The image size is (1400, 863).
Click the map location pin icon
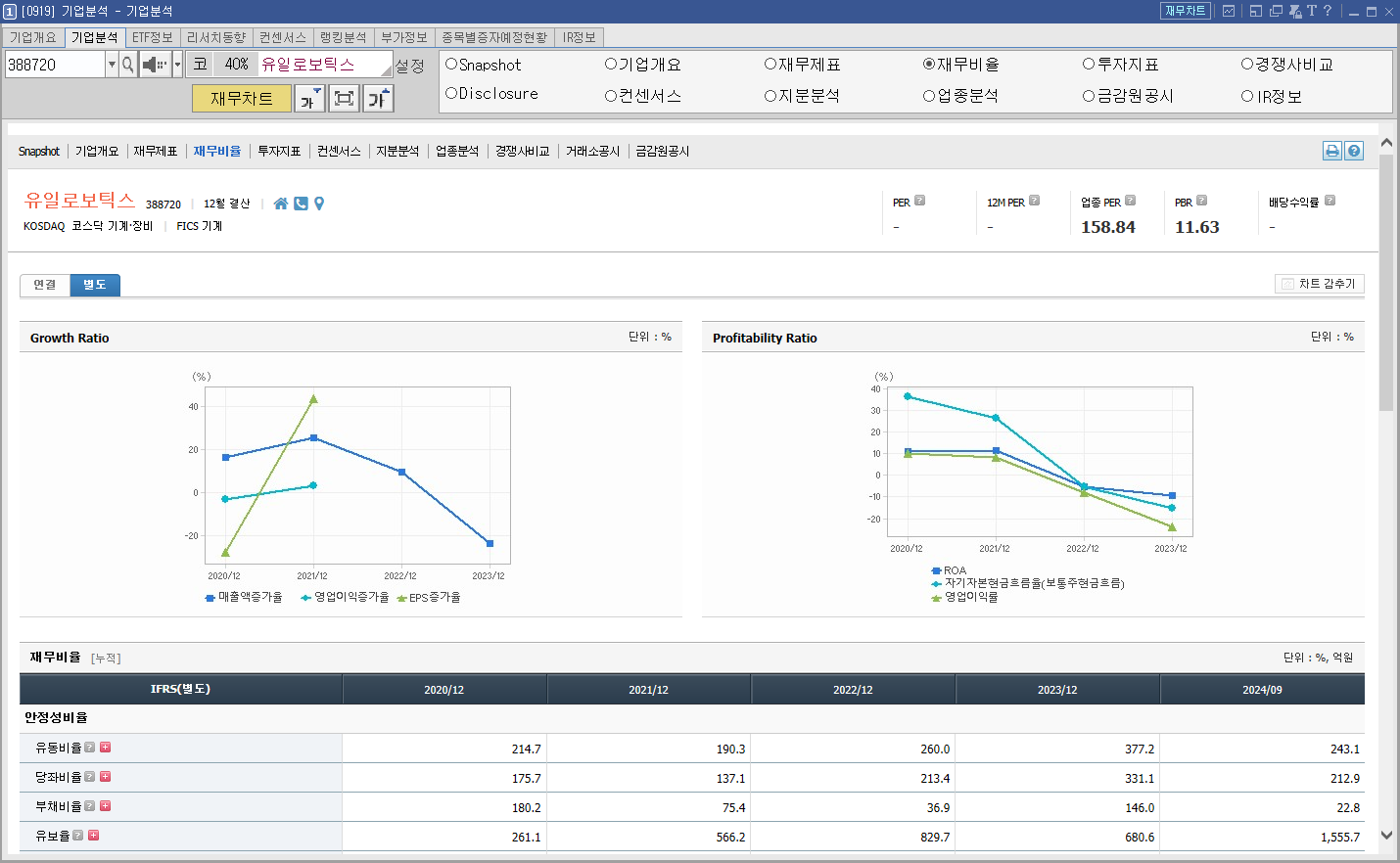319,204
